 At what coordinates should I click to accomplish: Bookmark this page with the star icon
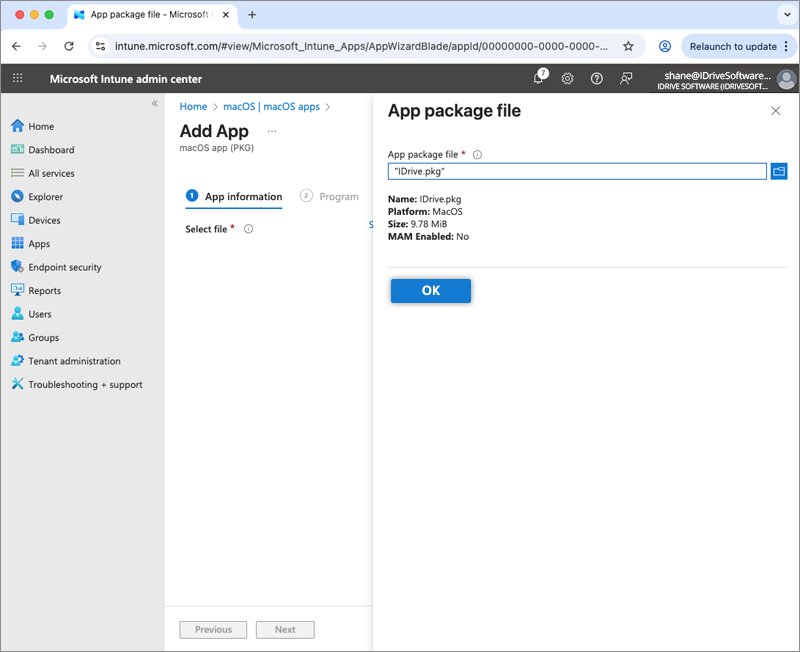[628, 46]
